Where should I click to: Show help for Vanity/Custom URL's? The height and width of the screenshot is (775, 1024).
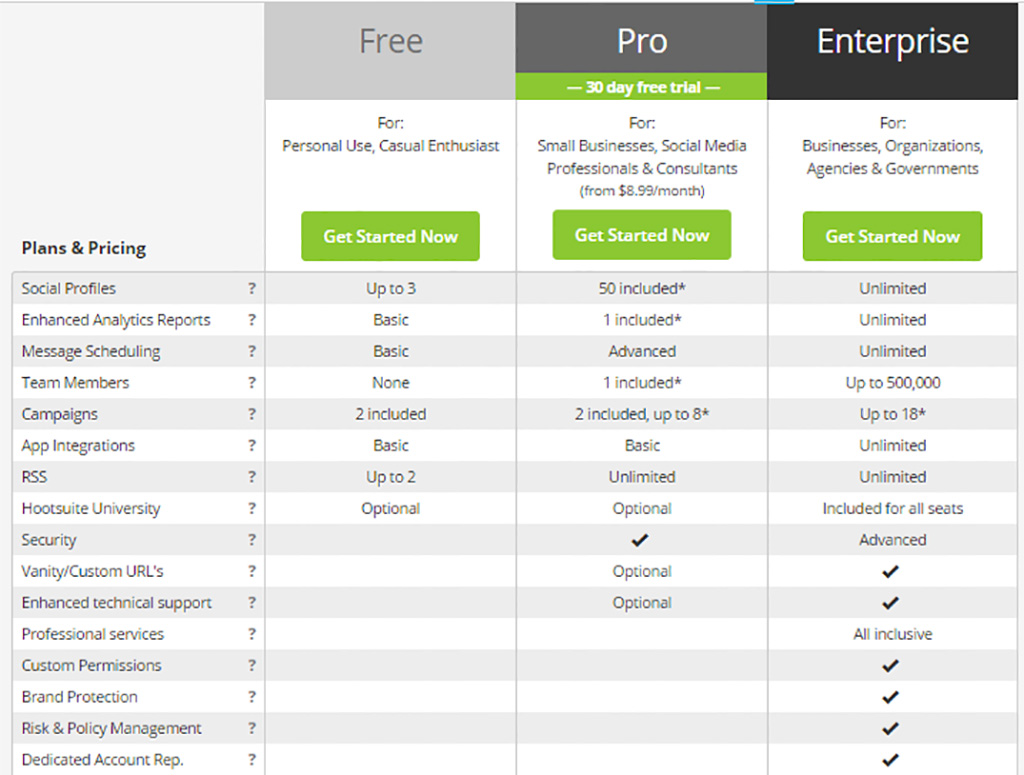coord(252,572)
